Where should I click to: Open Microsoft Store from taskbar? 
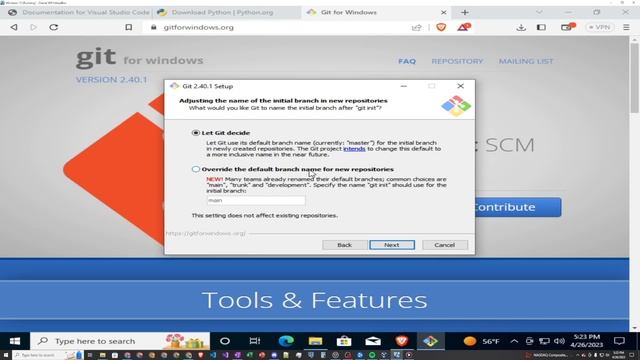344,341
